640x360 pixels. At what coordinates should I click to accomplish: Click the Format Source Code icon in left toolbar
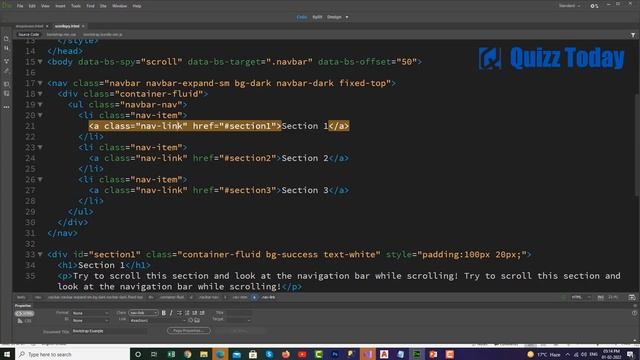click(x=6, y=71)
